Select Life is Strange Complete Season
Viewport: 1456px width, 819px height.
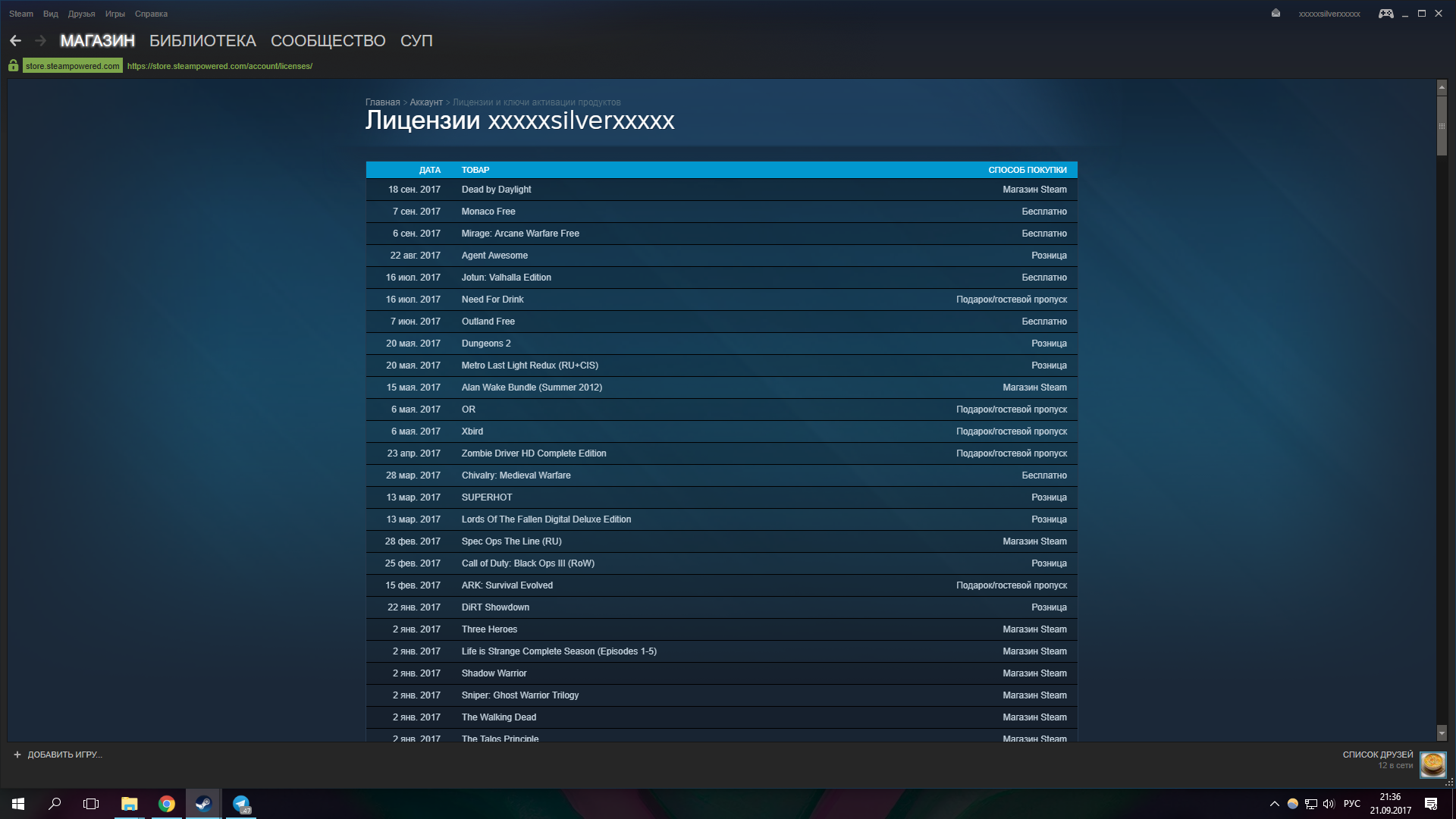tap(721, 651)
